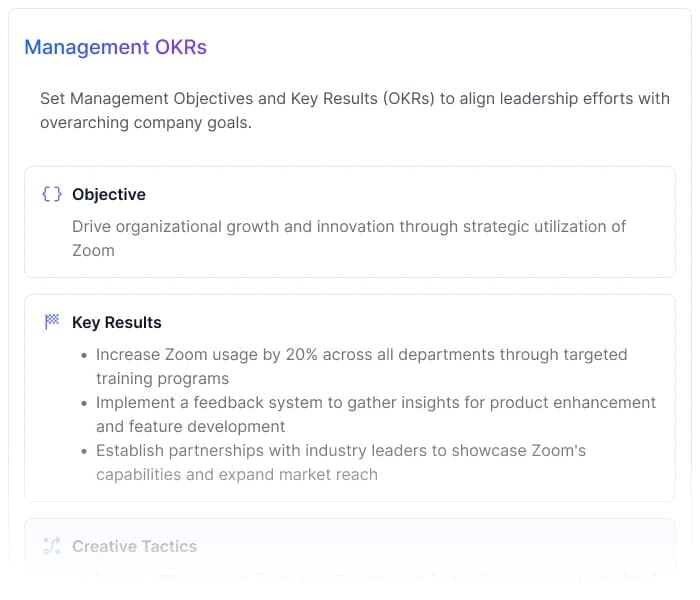Image resolution: width=700 pixels, height=600 pixels.
Task: Click the bullet before 'Increase Zoom usage'
Action: pos(84,355)
